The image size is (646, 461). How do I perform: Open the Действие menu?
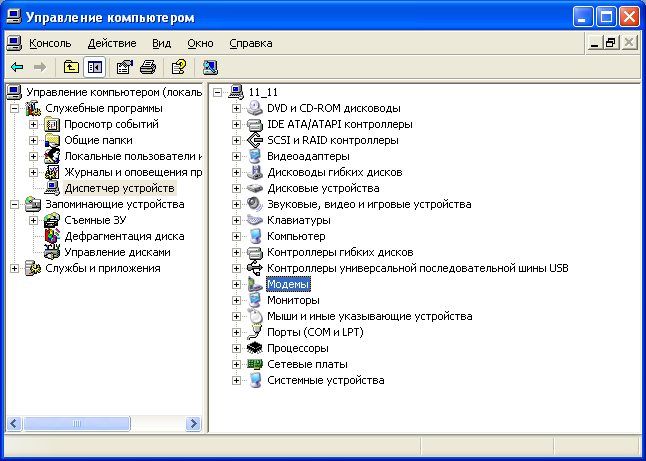[x=112, y=43]
